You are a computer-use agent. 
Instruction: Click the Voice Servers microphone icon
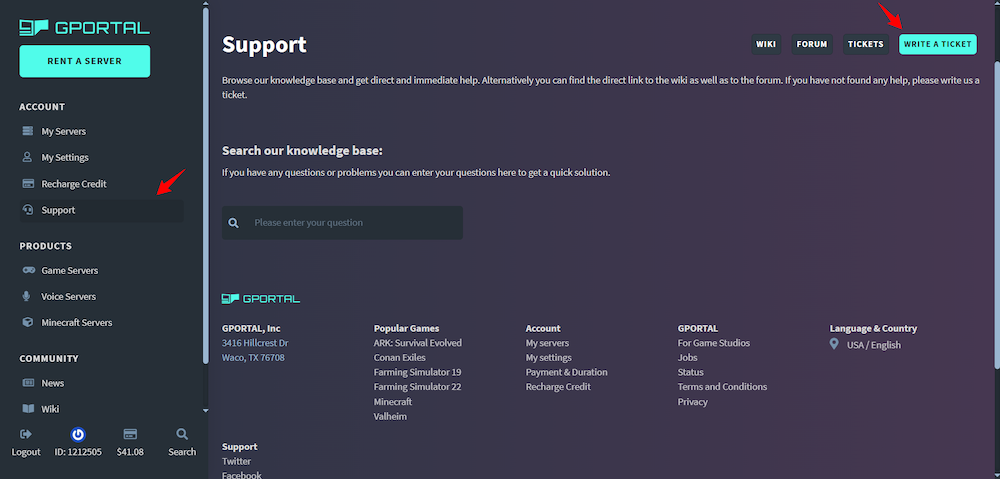click(27, 297)
